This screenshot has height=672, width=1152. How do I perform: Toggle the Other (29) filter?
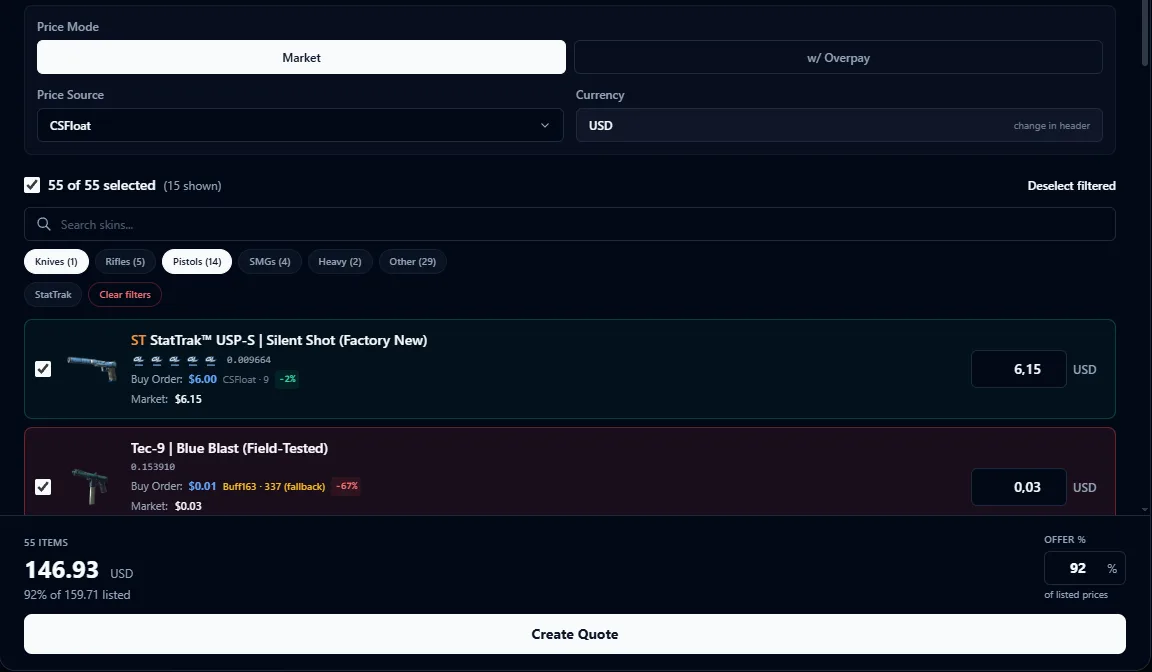point(412,261)
